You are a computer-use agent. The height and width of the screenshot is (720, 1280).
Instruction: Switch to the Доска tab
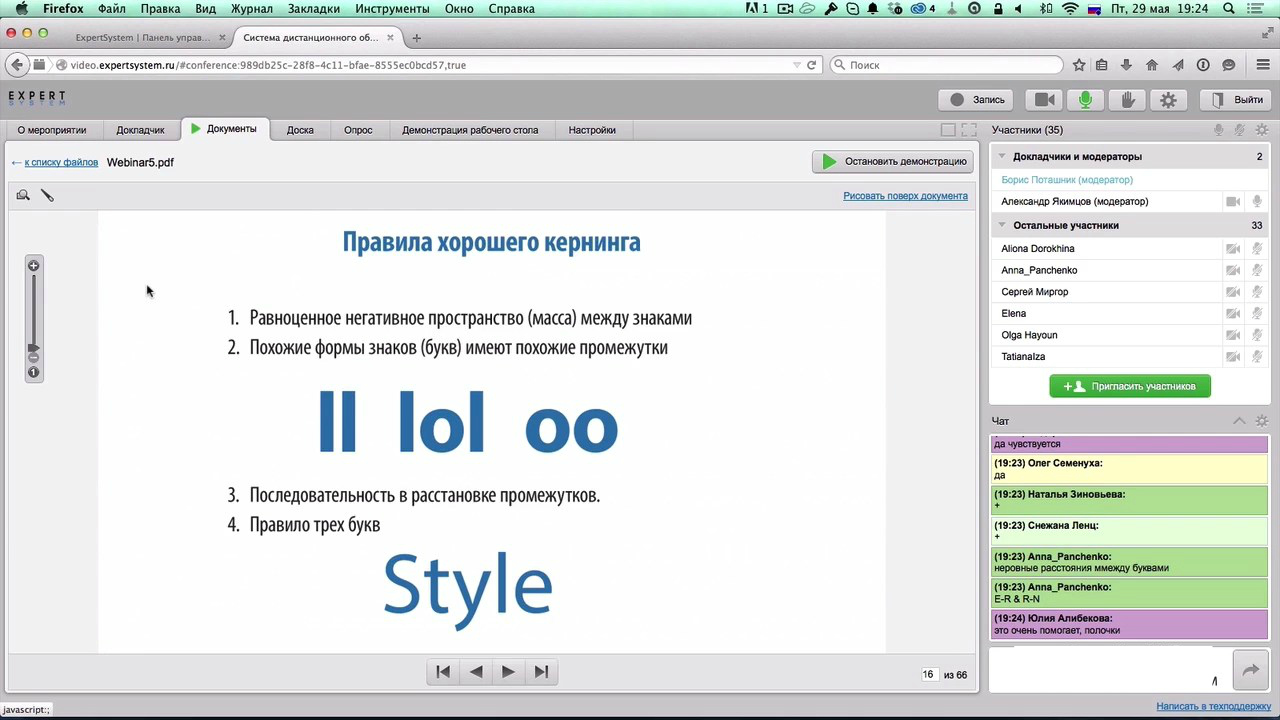pyautogui.click(x=300, y=130)
